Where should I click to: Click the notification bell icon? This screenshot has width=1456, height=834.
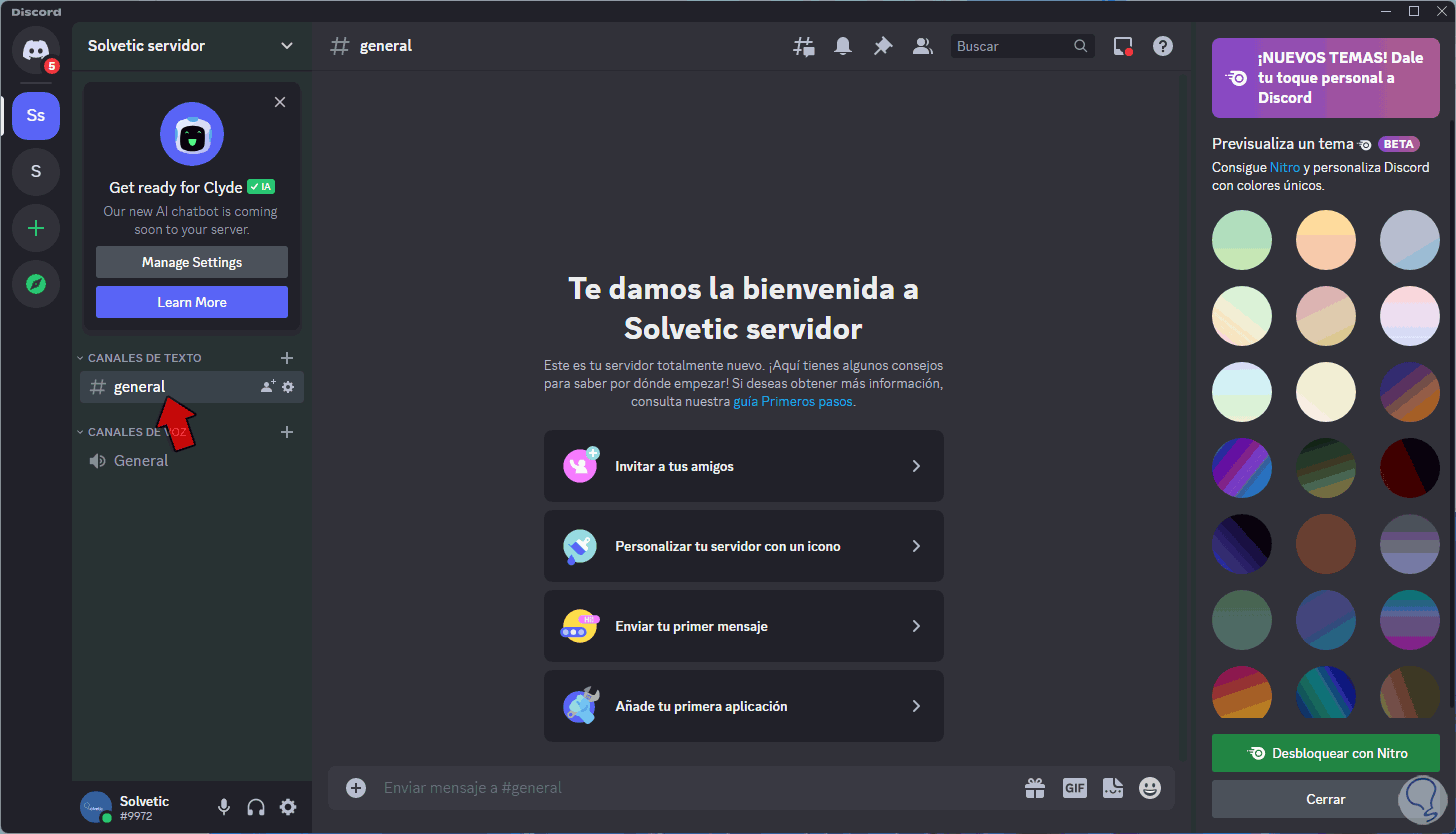tap(844, 46)
